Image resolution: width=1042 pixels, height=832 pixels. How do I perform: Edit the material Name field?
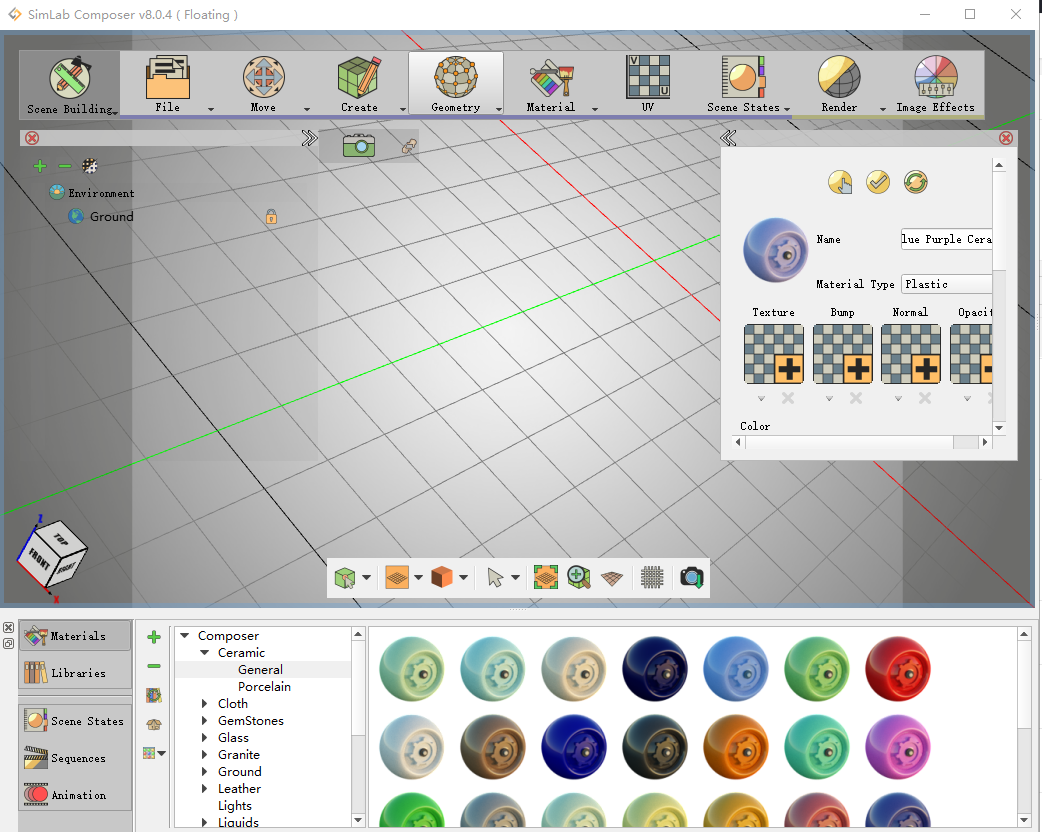coord(946,239)
